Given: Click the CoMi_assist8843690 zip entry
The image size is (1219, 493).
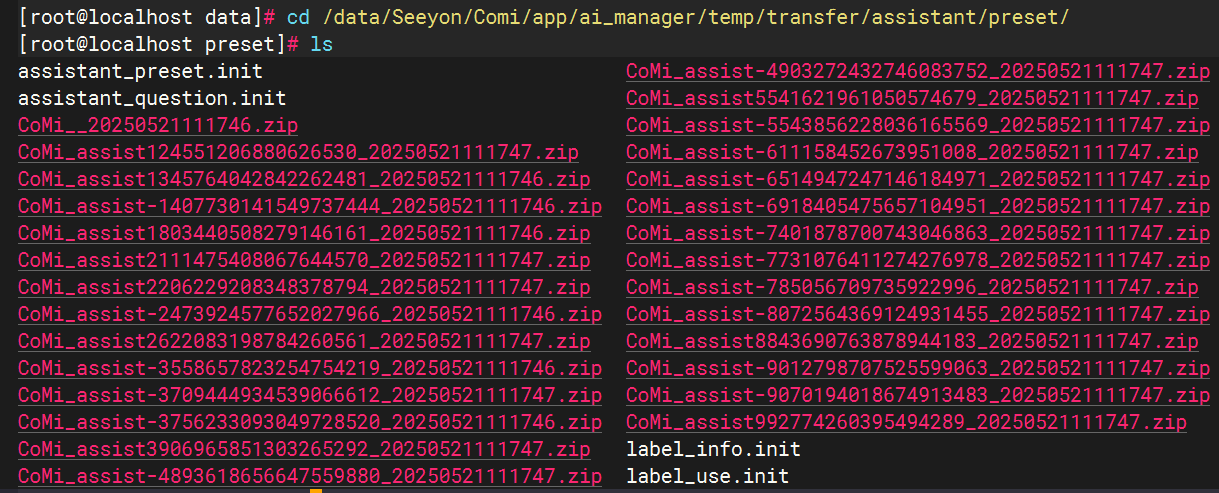Looking at the screenshot, I should coord(912,342).
